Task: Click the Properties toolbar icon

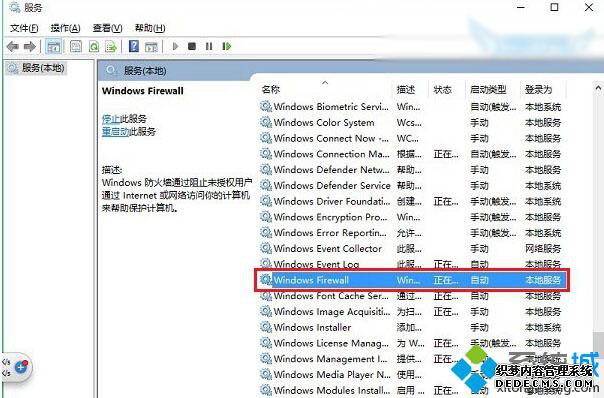Action: [x=76, y=47]
